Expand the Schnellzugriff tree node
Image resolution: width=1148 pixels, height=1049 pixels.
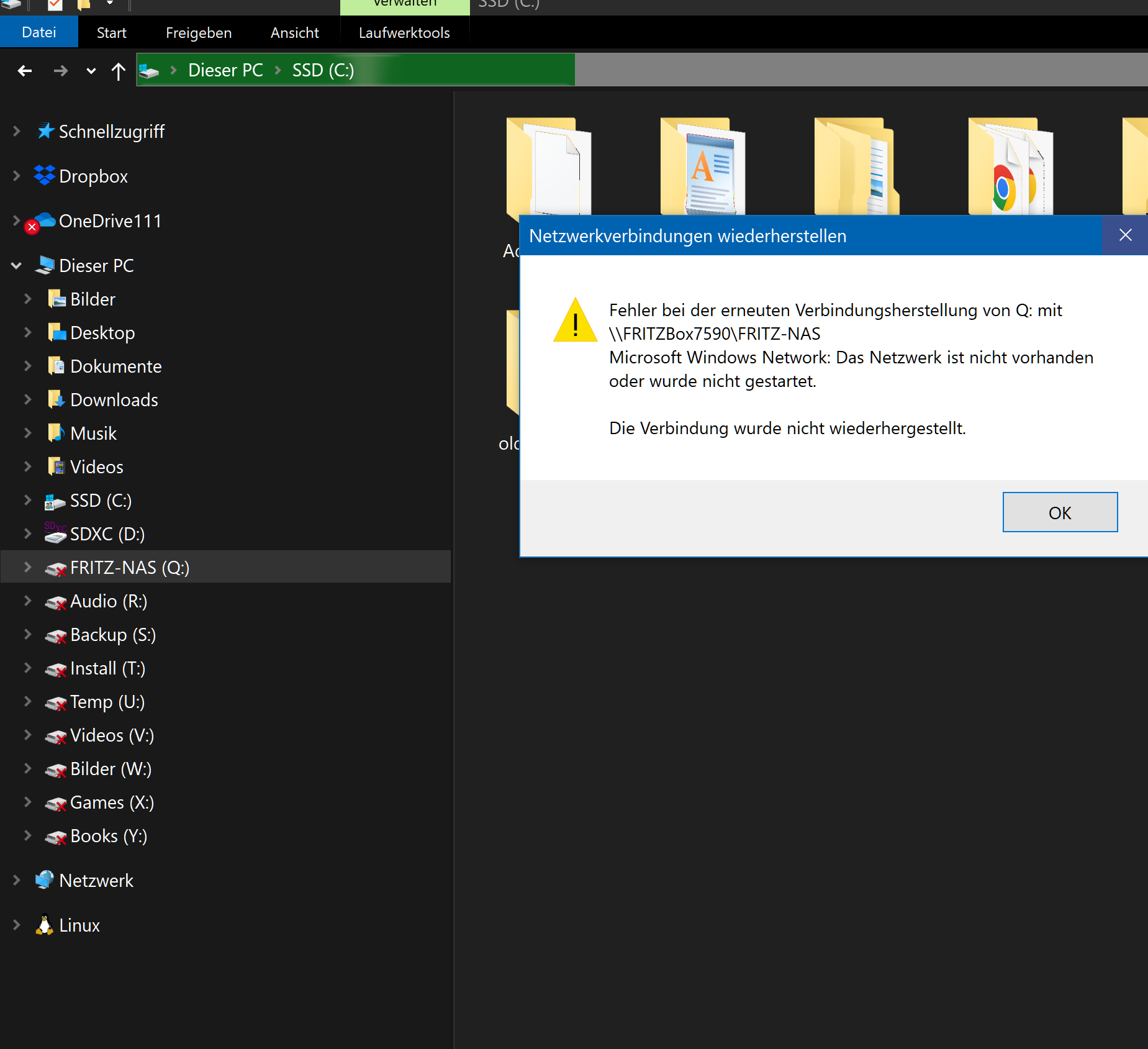[17, 131]
